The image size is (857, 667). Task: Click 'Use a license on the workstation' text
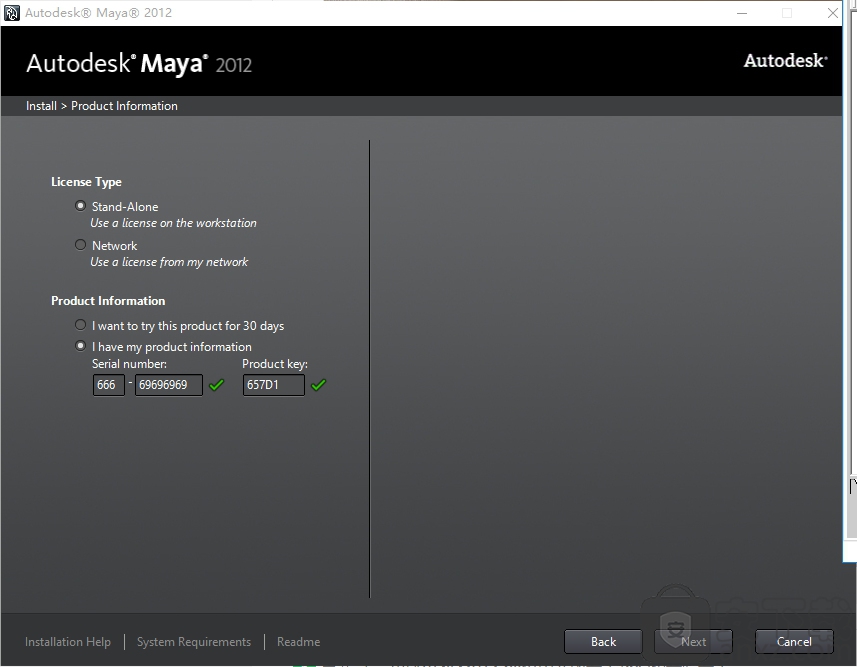pos(173,223)
